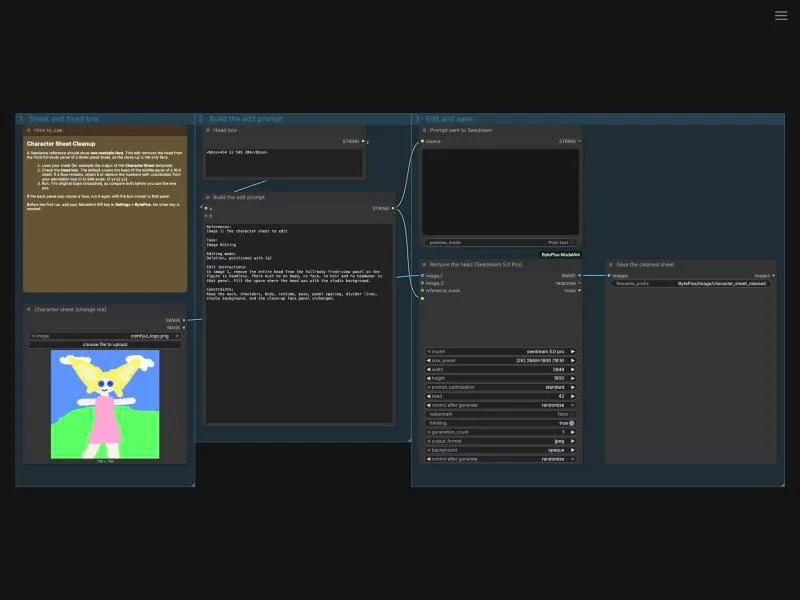Open the size_preset dropdown
The image size is (800, 600).
tap(501, 360)
